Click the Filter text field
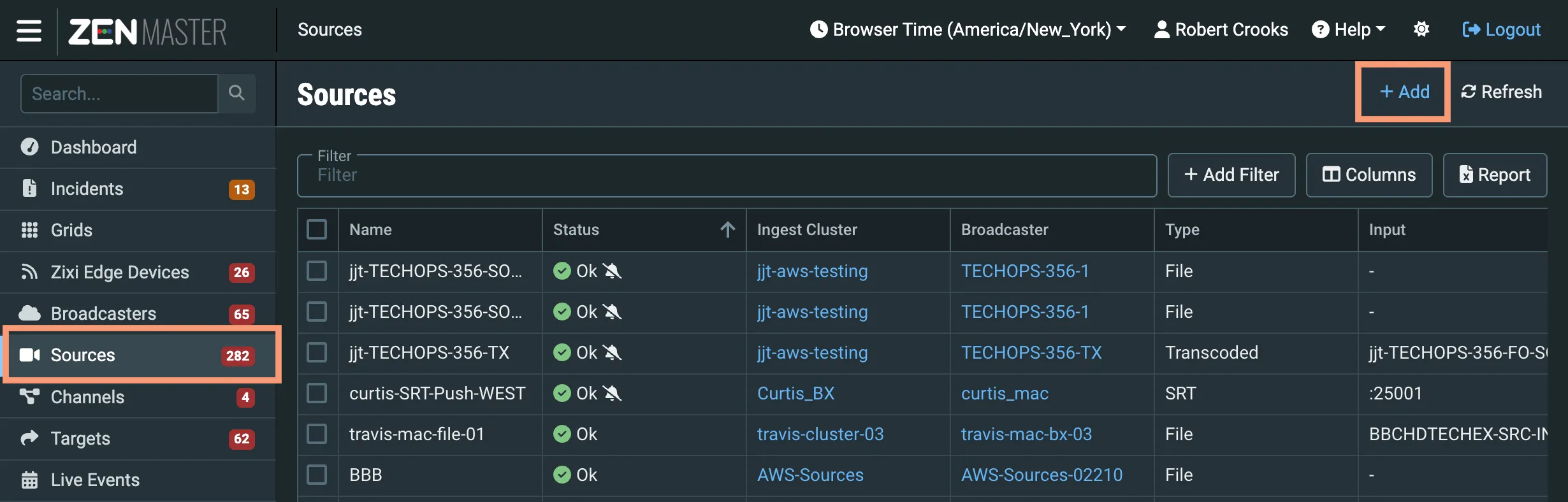 coord(727,175)
